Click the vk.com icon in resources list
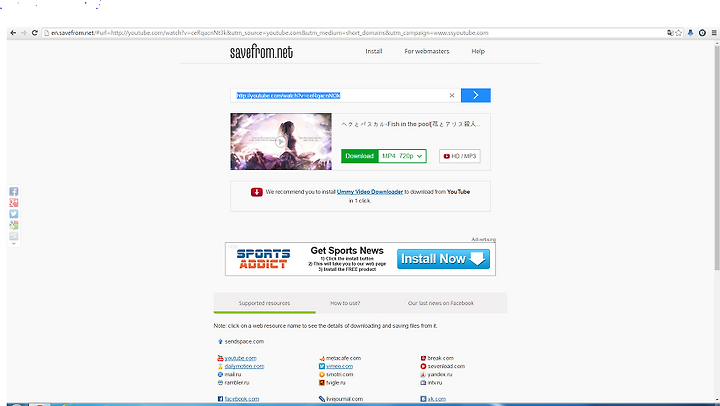 [x=423, y=399]
